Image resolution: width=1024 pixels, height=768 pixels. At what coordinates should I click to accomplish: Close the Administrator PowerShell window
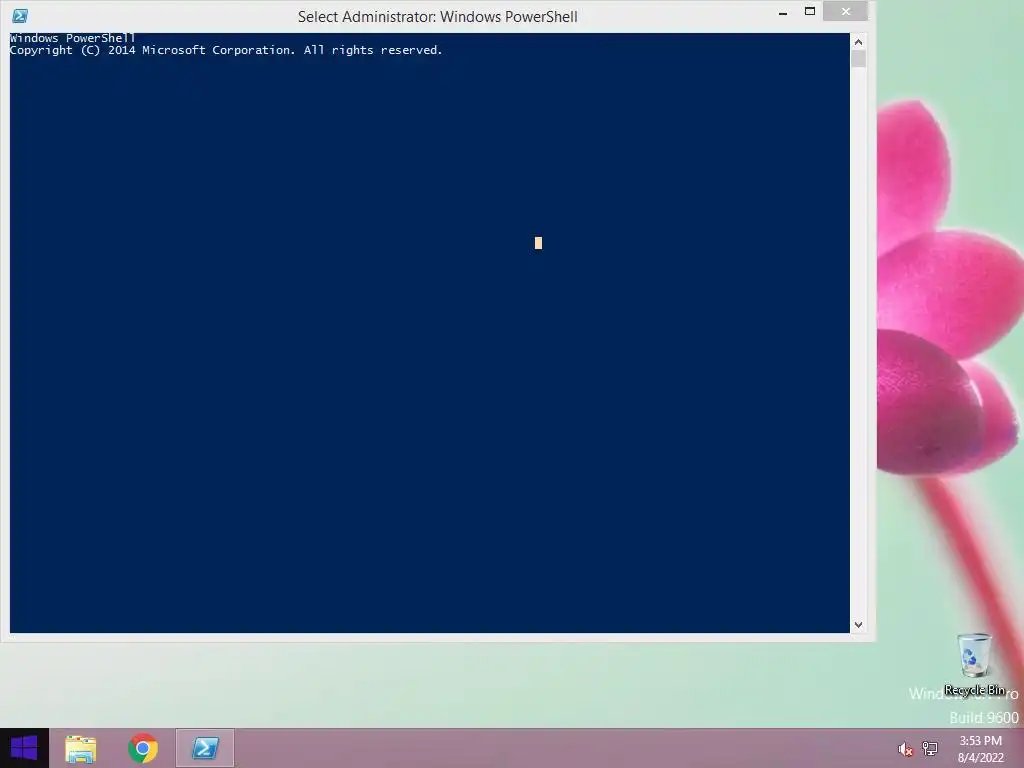pos(846,12)
